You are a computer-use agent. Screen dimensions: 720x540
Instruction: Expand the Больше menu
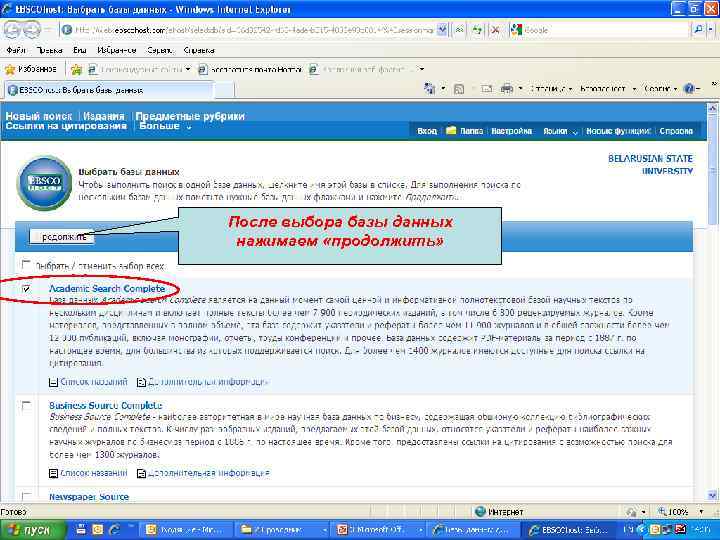[x=165, y=126]
